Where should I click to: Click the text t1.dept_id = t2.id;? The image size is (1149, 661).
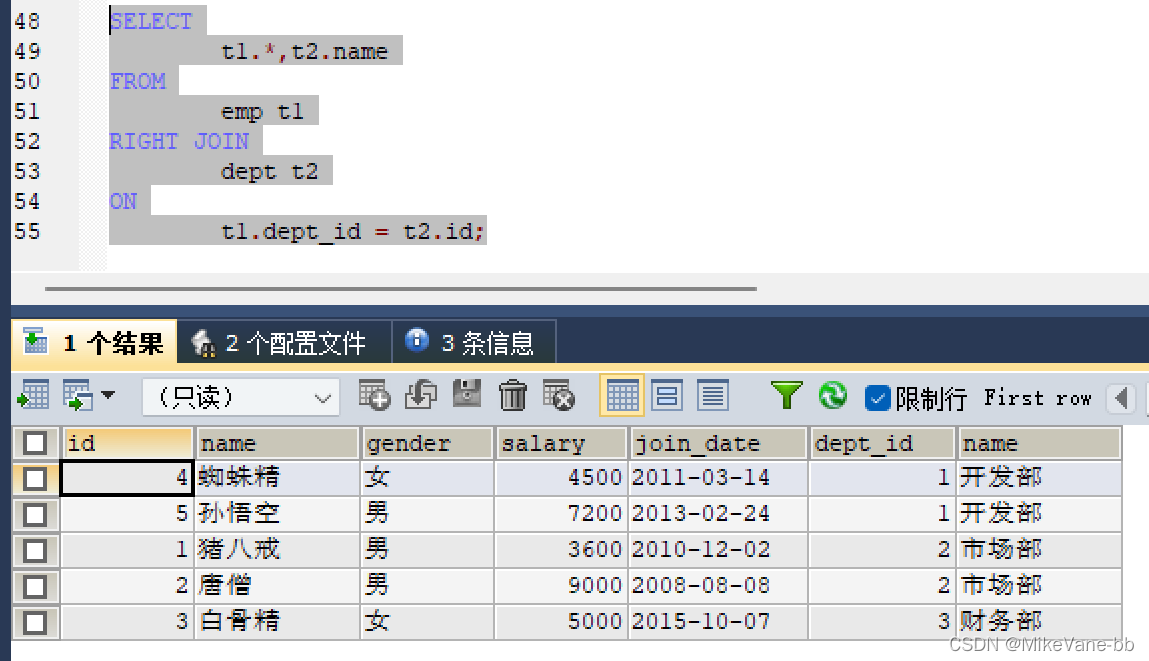352,232
